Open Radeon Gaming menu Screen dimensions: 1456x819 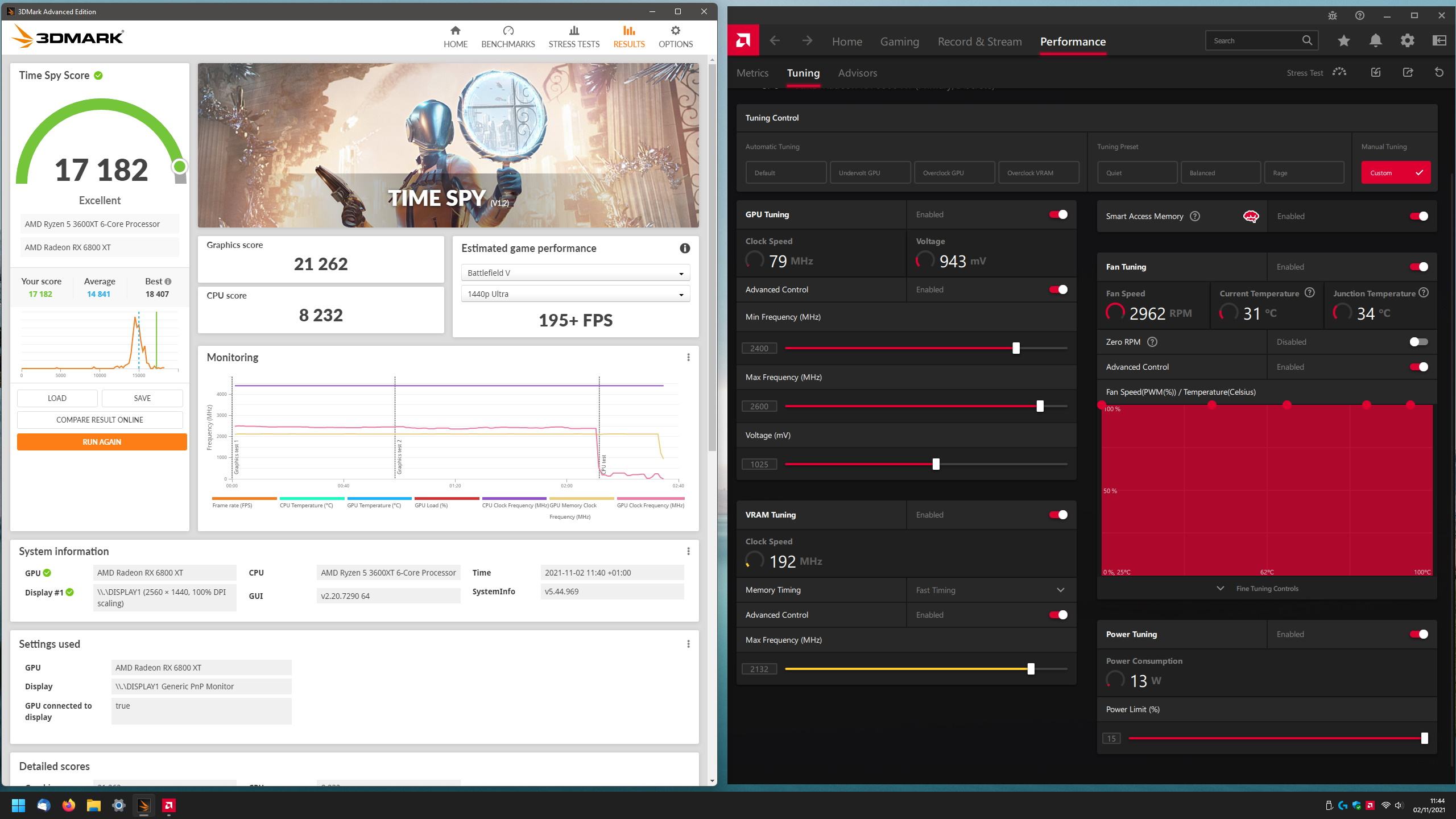899,42
